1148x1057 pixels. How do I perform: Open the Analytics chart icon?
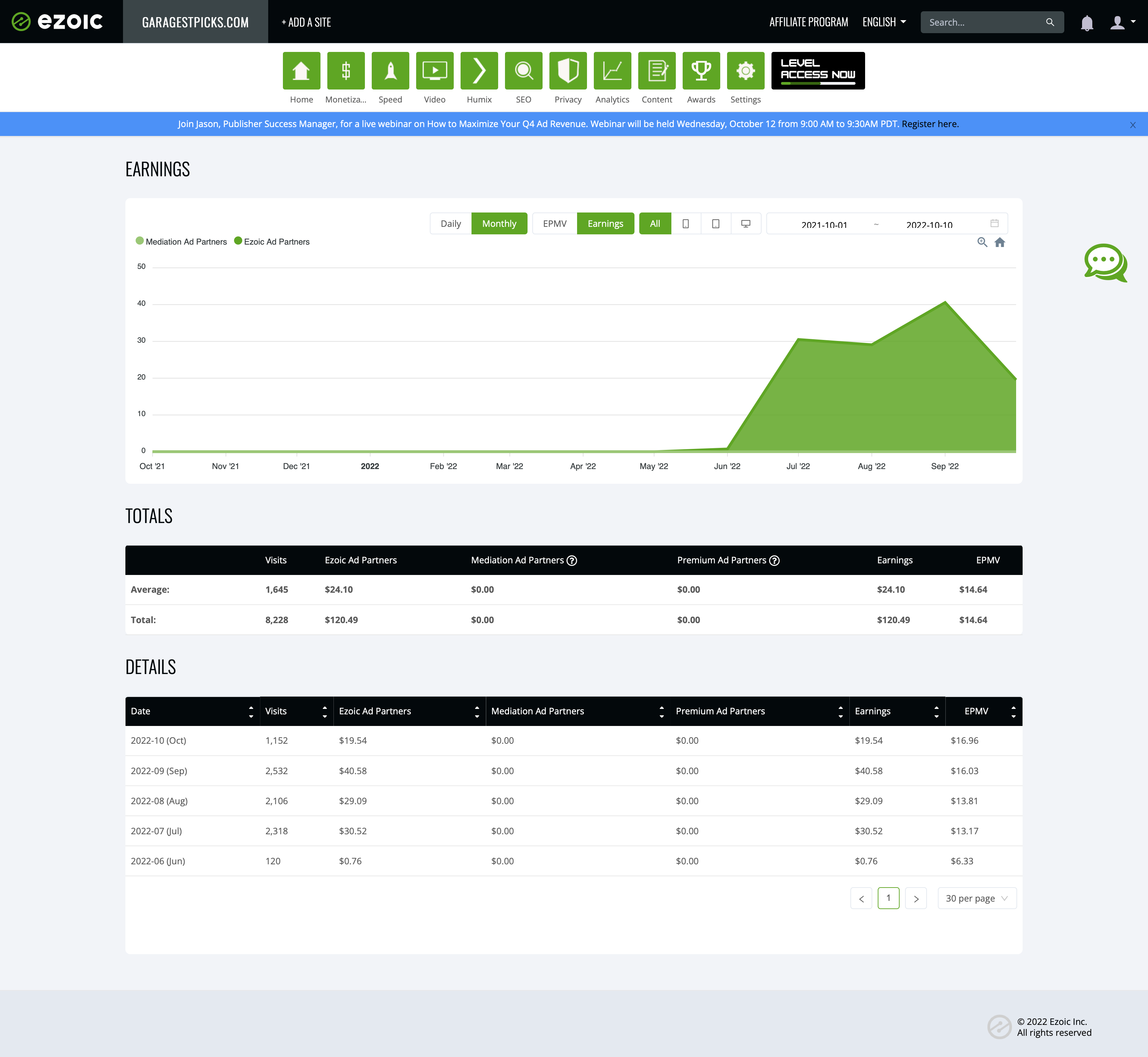613,71
